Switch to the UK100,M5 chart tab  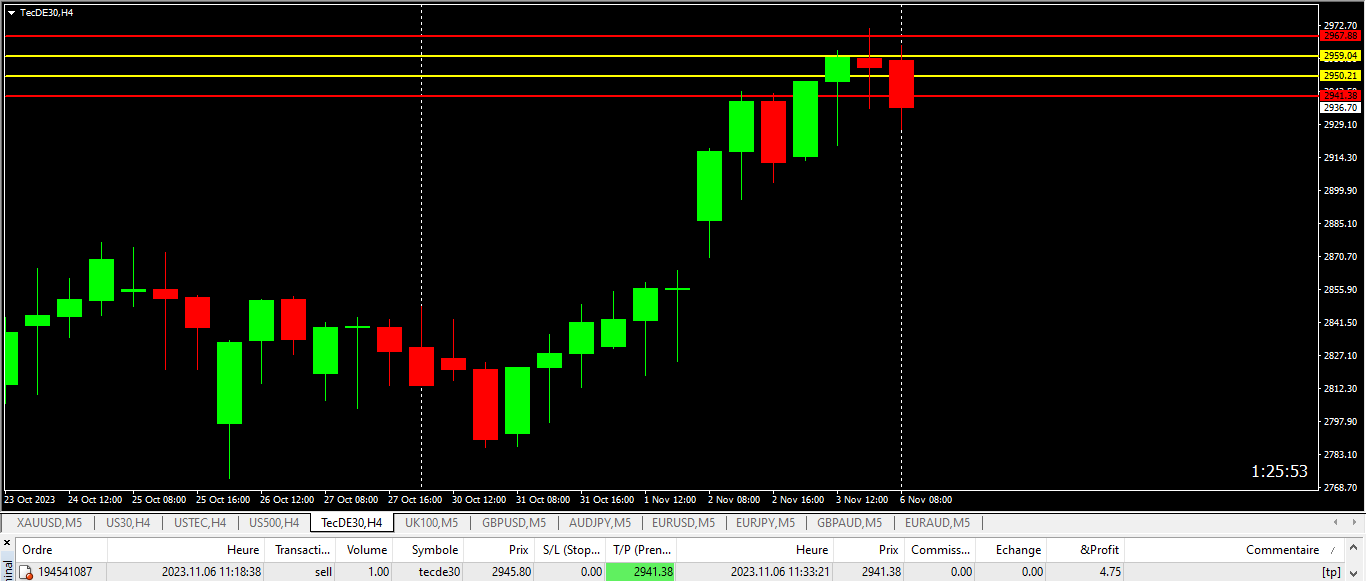click(x=432, y=522)
